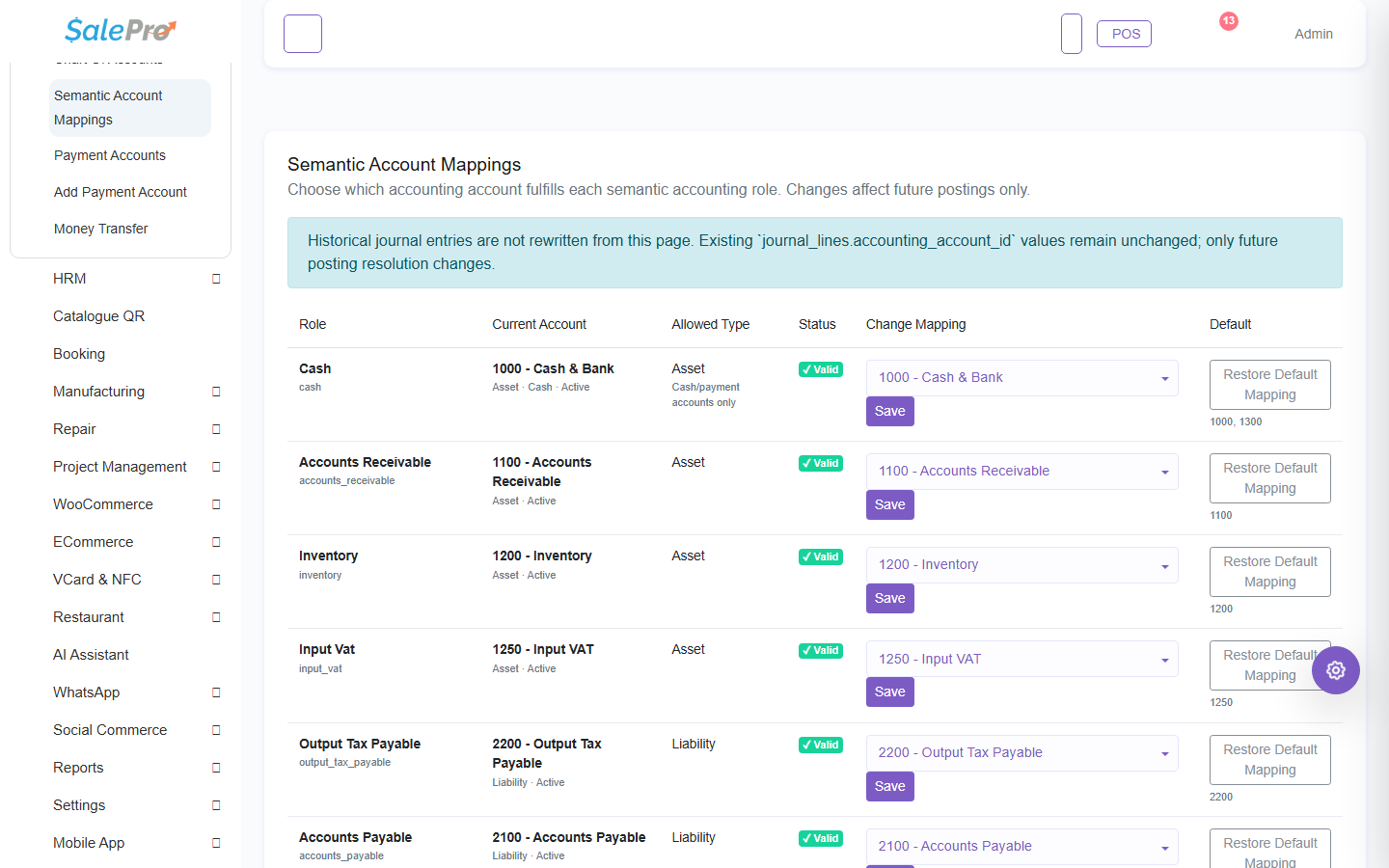Screen dimensions: 1389x868
Task: Open Add Payment Account sidebar item
Action: point(121,192)
